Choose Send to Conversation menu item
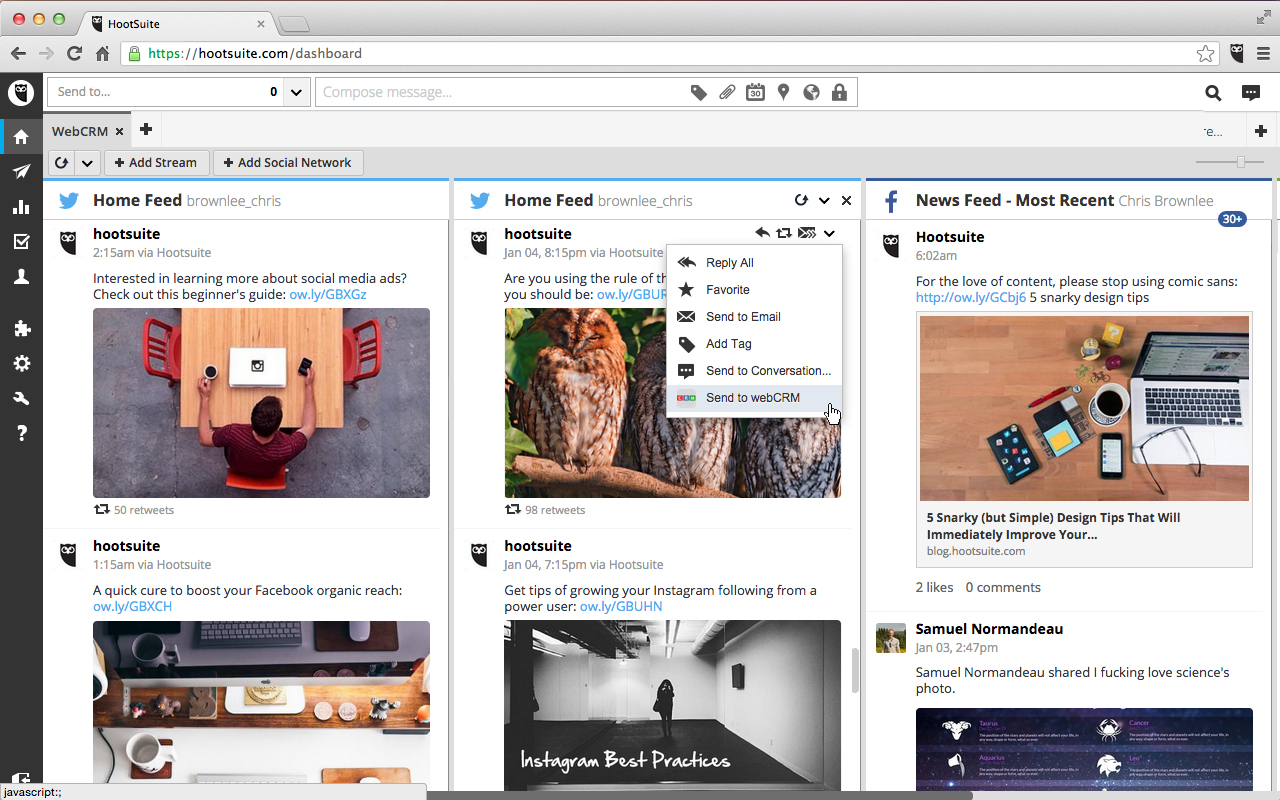Screen dimensions: 1280x800 pyautogui.click(x=754, y=370)
